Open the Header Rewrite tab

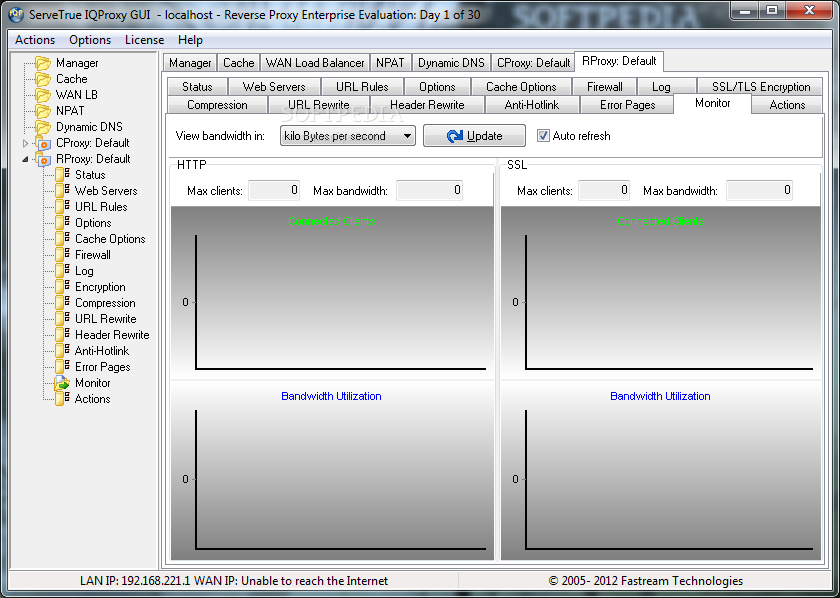tap(427, 105)
